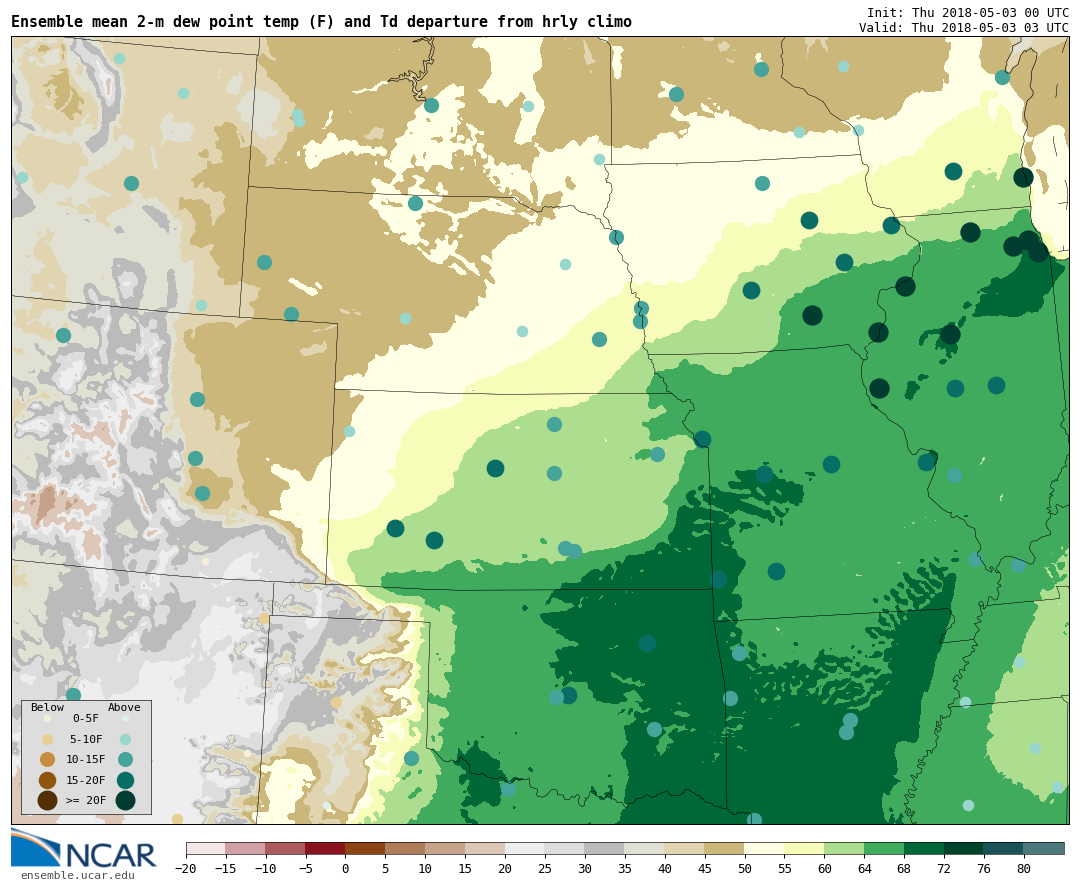Image resolution: width=1080 pixels, height=887 pixels.
Task: Click the '15-20F' legend label
Action: [x=86, y=780]
